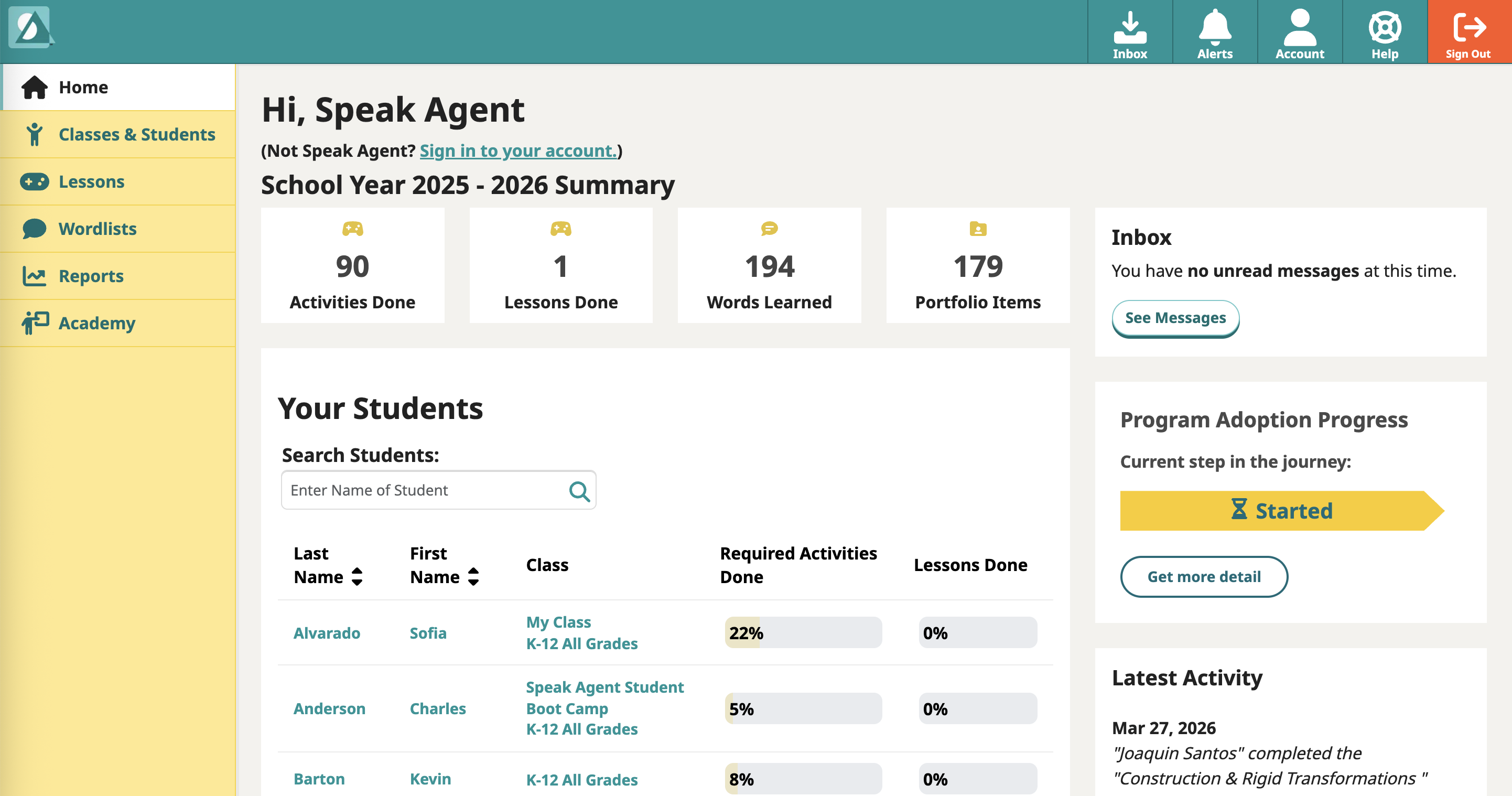
Task: Open Reports via the chart icon
Action: (35, 275)
